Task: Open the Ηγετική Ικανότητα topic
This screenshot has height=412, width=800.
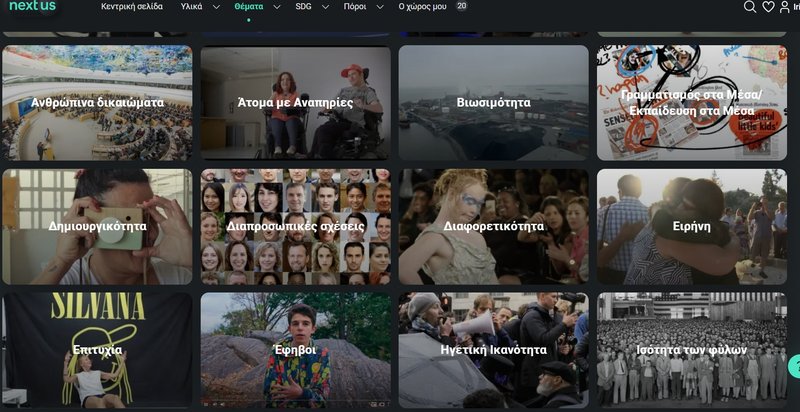Action: [x=493, y=350]
